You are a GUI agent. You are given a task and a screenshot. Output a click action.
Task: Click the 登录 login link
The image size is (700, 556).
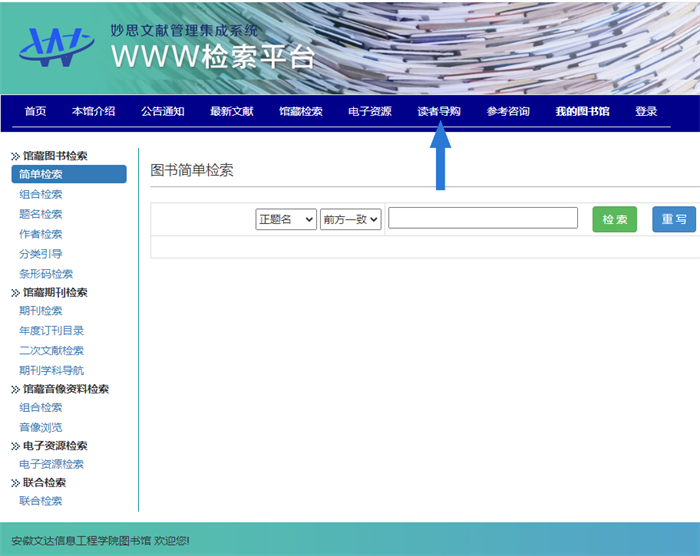pos(646,111)
